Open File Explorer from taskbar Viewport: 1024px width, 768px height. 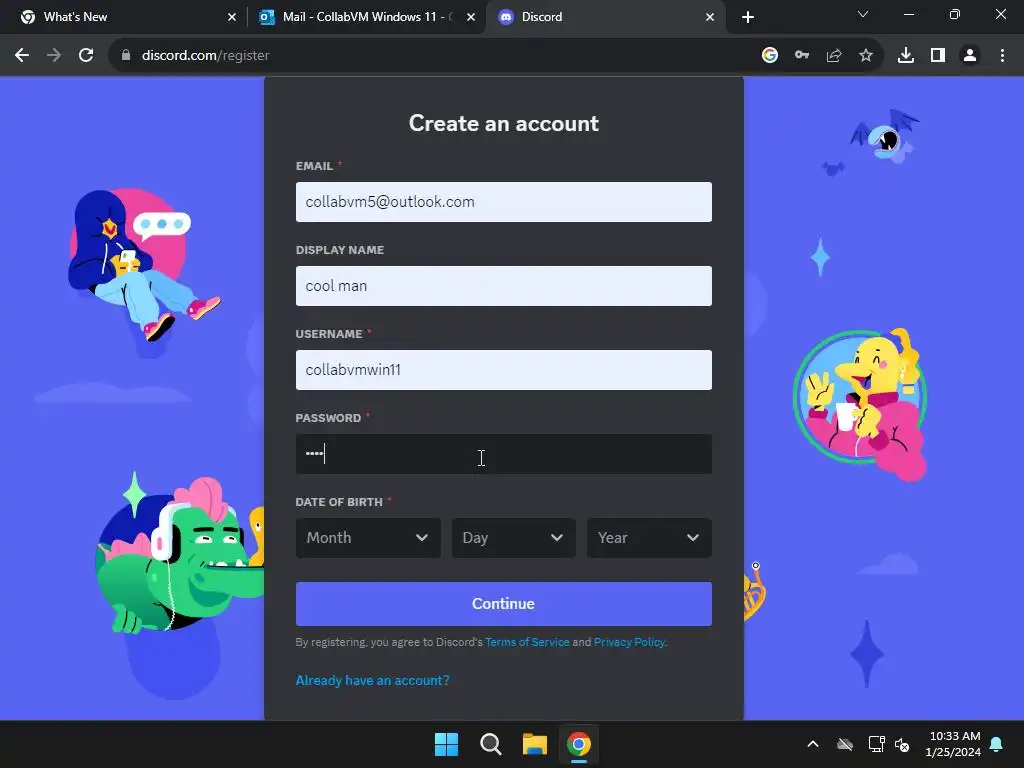click(535, 744)
